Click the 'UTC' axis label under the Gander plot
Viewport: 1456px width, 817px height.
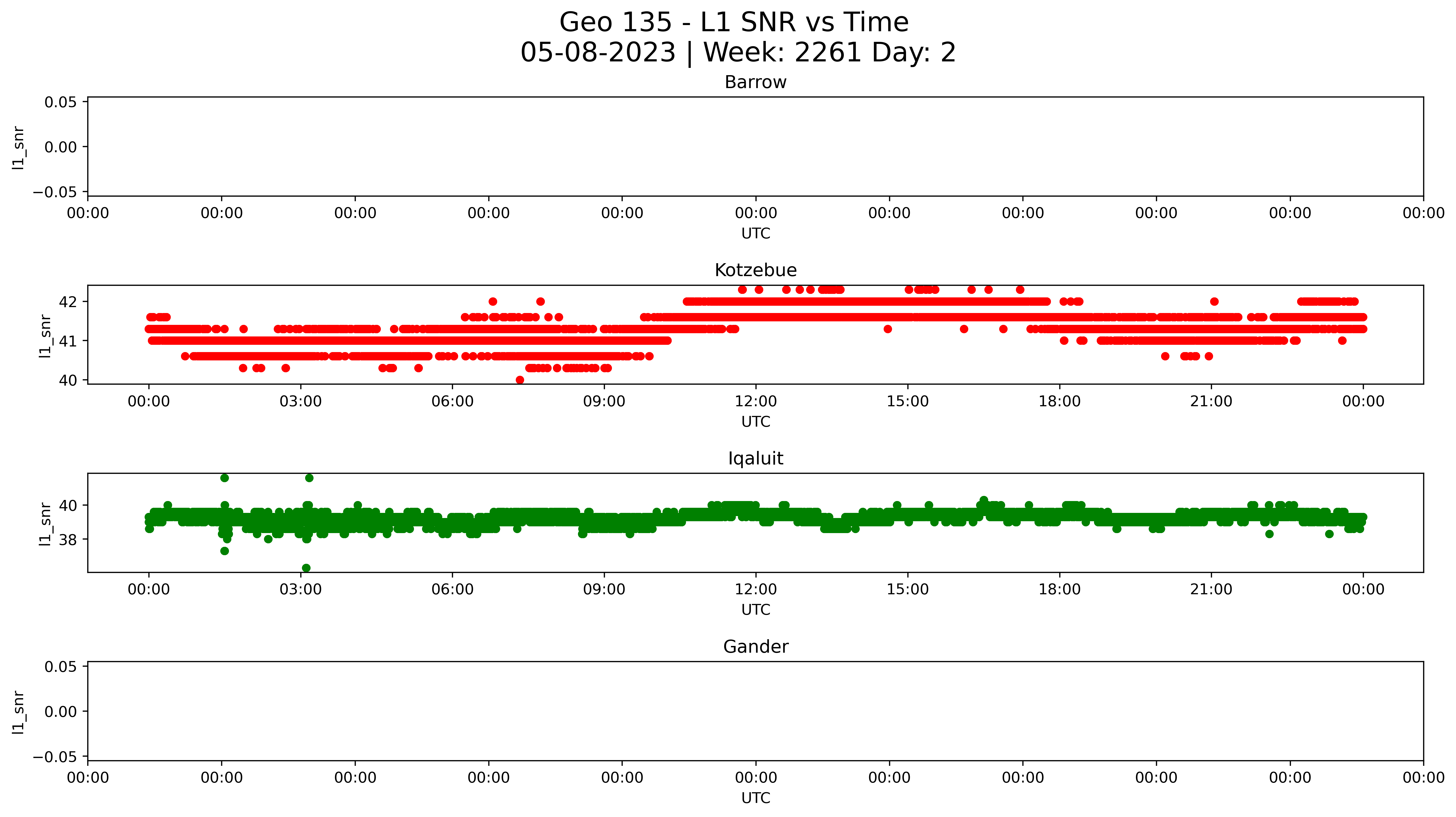click(x=756, y=798)
